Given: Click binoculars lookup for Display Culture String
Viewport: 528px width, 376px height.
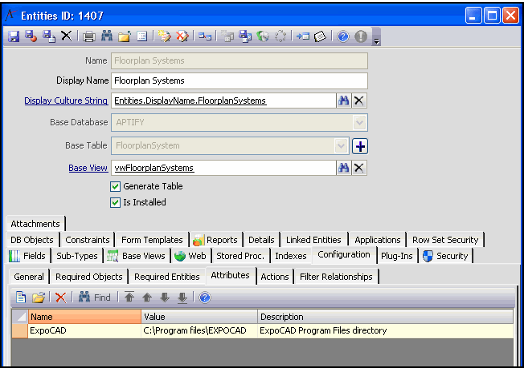Looking at the screenshot, I should 343,100.
